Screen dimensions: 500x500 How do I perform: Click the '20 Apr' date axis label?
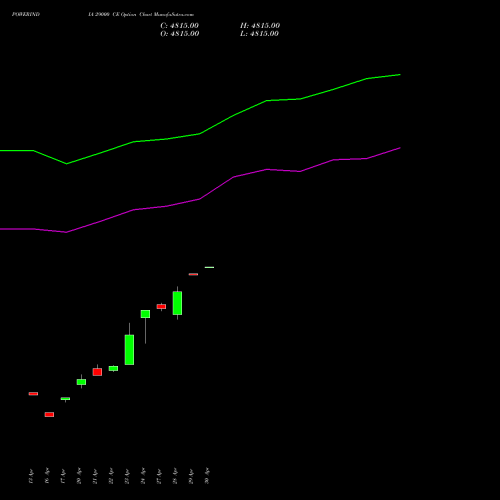[x=79, y=476]
